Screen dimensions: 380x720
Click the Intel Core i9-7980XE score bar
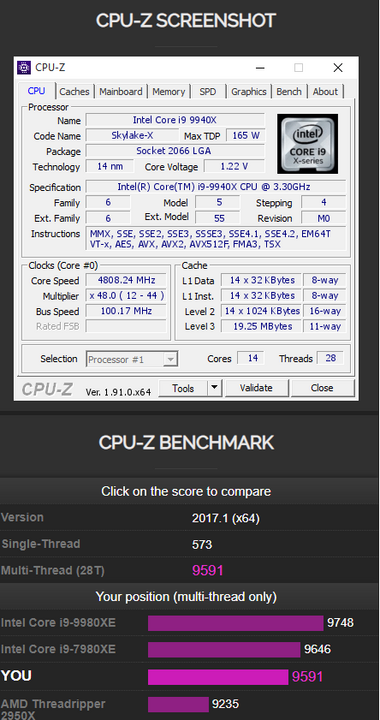(x=224, y=650)
